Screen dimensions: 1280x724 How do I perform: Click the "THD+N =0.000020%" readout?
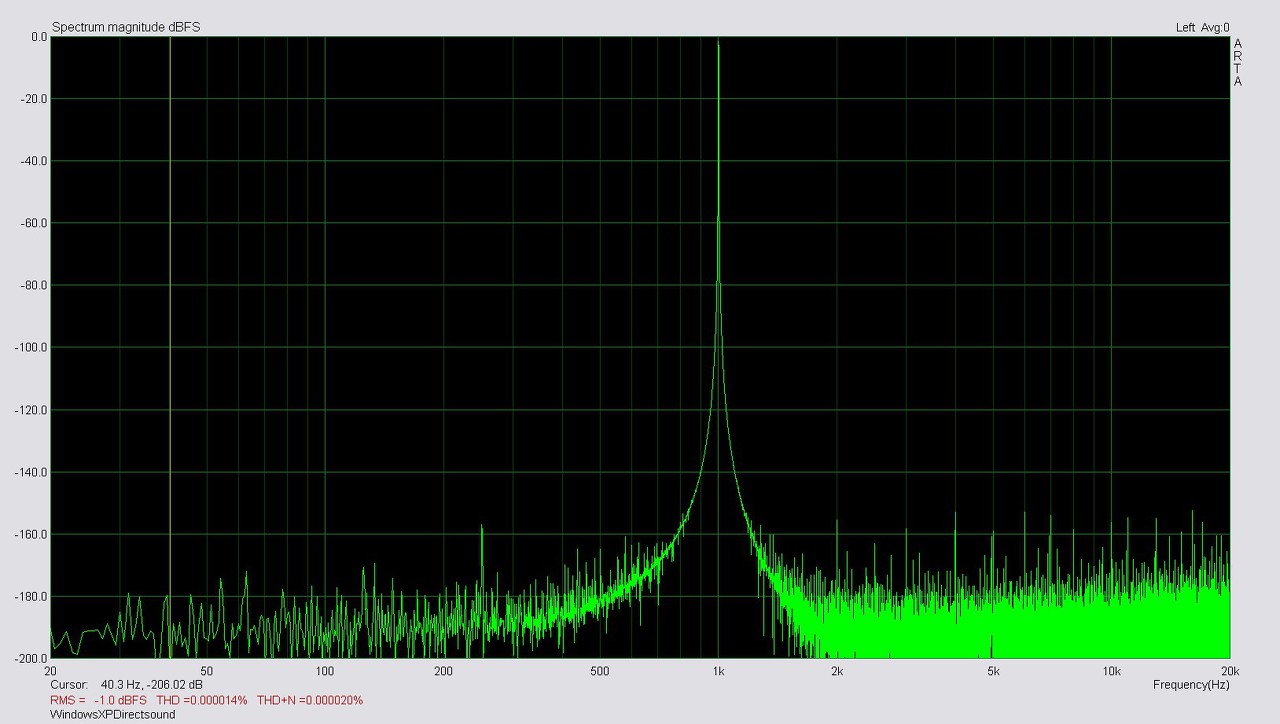coord(310,700)
